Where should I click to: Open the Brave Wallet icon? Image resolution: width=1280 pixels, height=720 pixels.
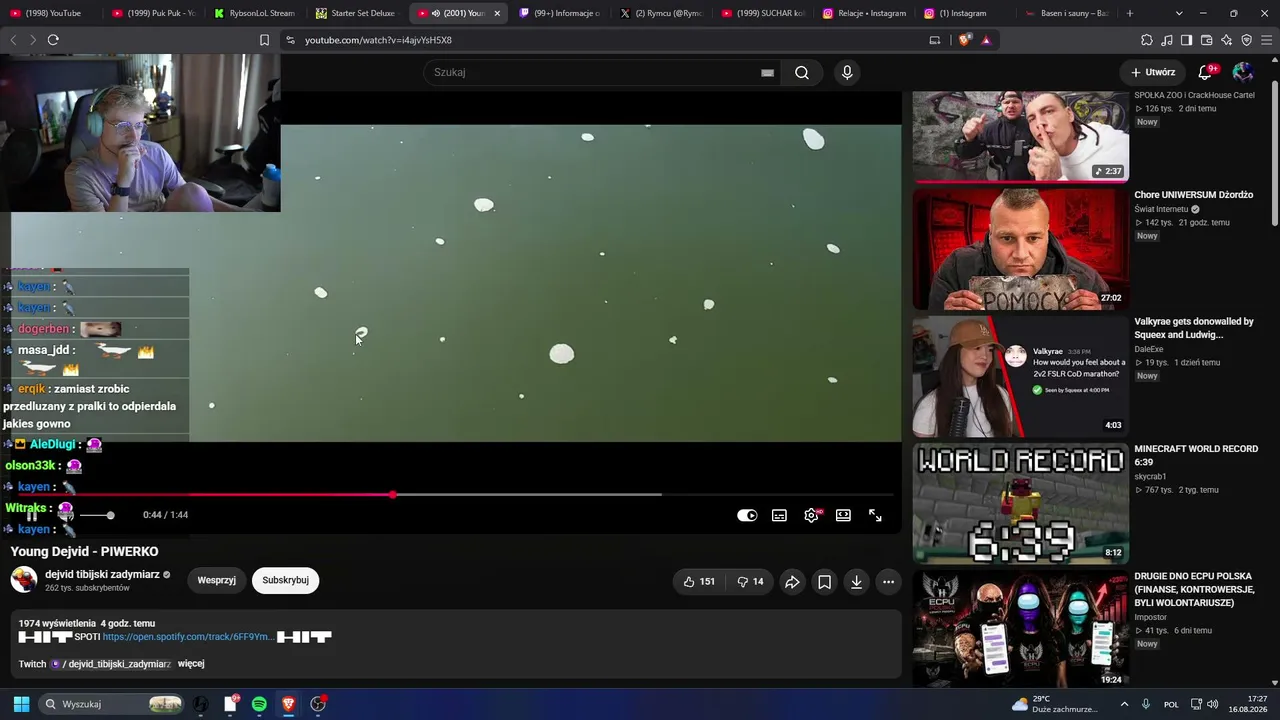[x=1206, y=40]
